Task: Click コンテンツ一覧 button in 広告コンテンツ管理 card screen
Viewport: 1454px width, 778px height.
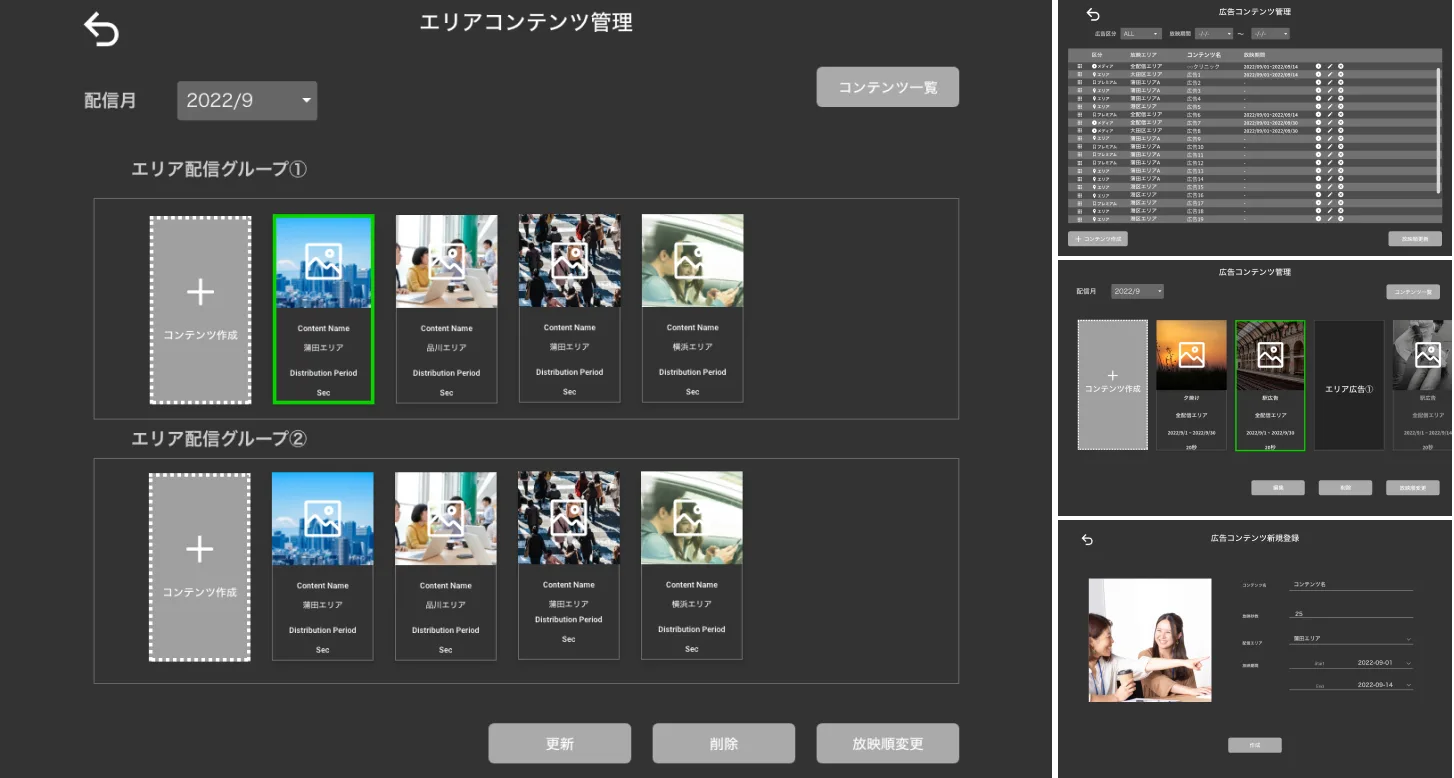Action: click(x=1412, y=292)
